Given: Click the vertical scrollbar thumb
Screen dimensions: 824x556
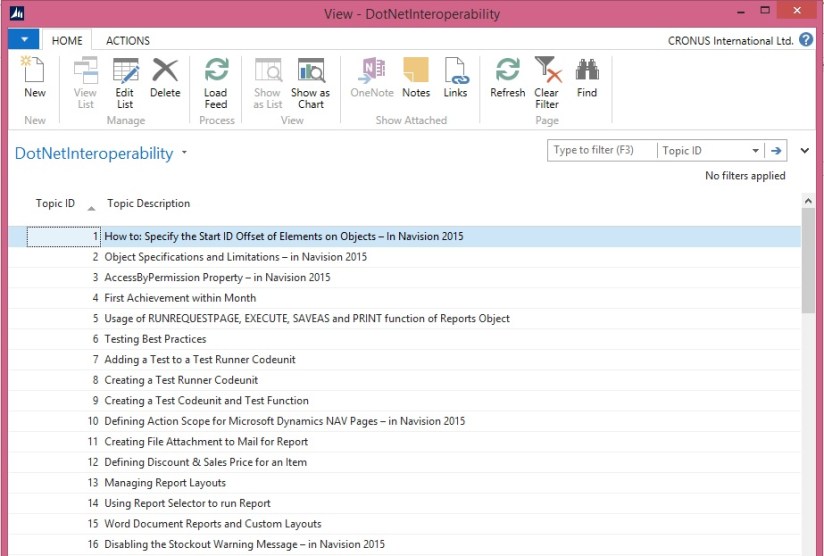Looking at the screenshot, I should [x=808, y=260].
